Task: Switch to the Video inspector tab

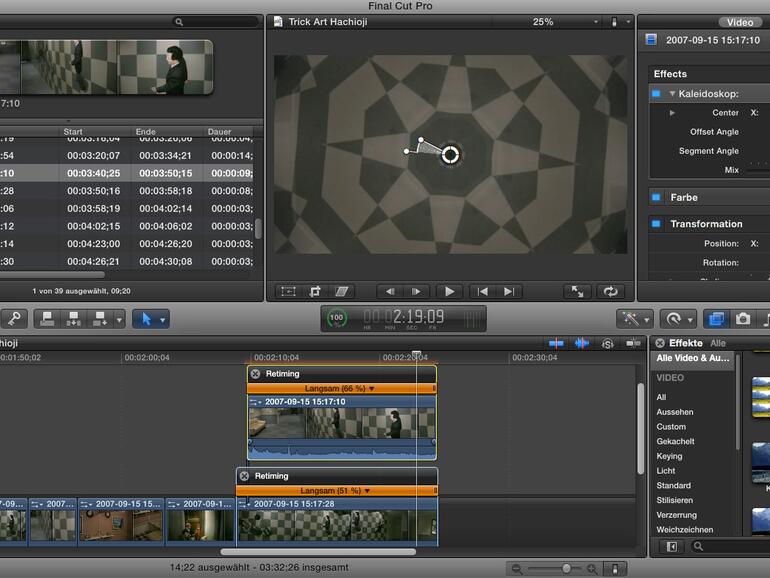Action: click(740, 22)
